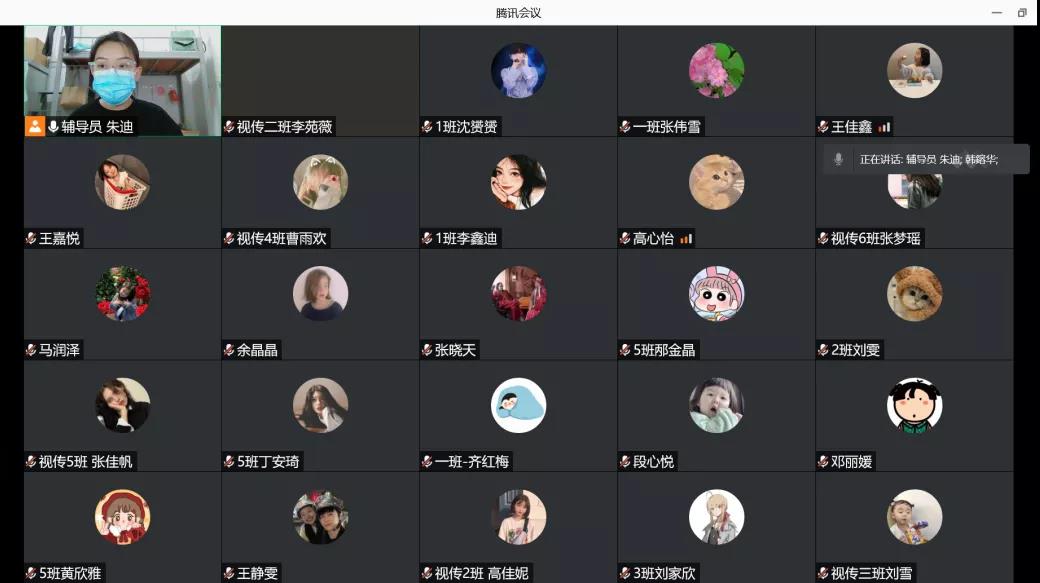The width and height of the screenshot is (1040, 583).
Task: Click the muted microphone icon beside 邓丽媛
Action: [823, 461]
